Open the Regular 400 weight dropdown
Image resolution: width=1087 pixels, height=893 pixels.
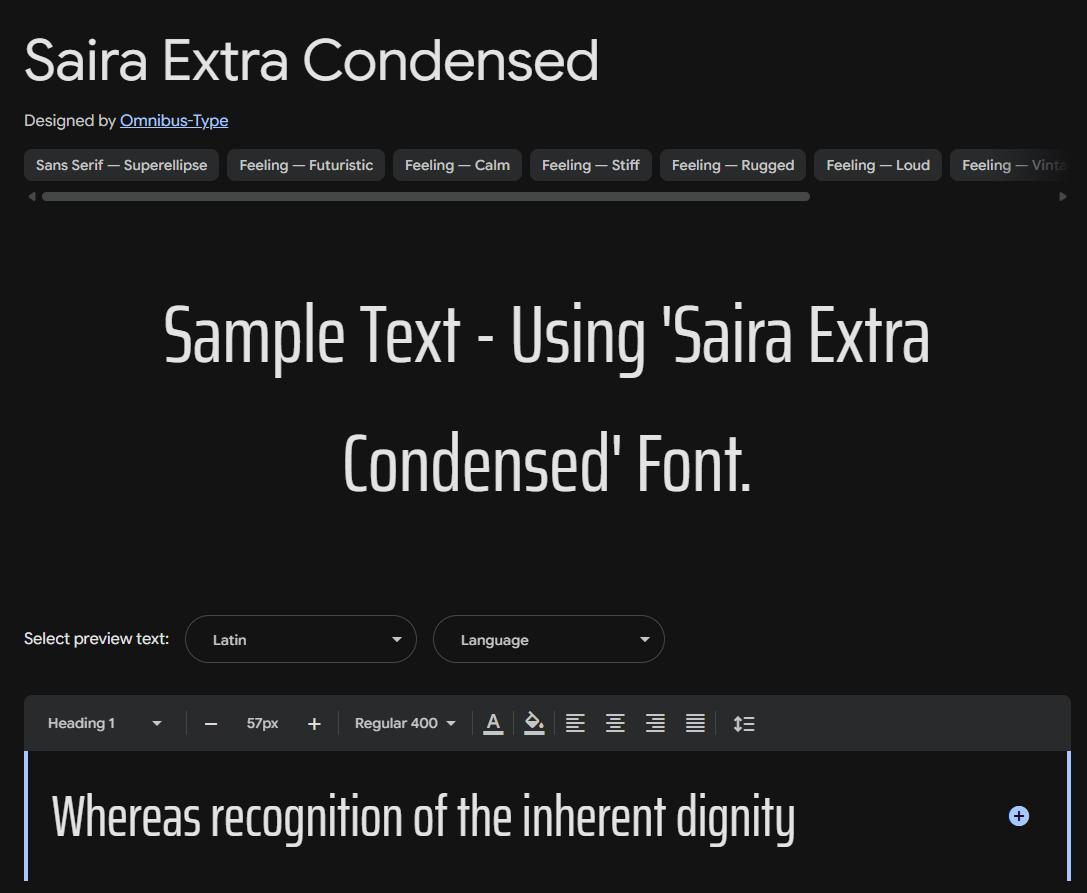click(405, 723)
